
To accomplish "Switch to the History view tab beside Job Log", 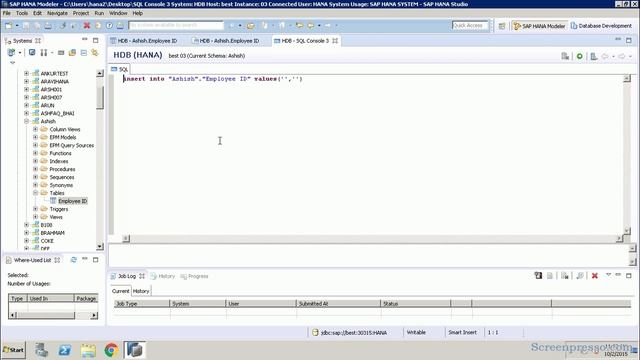I will (162, 276).
